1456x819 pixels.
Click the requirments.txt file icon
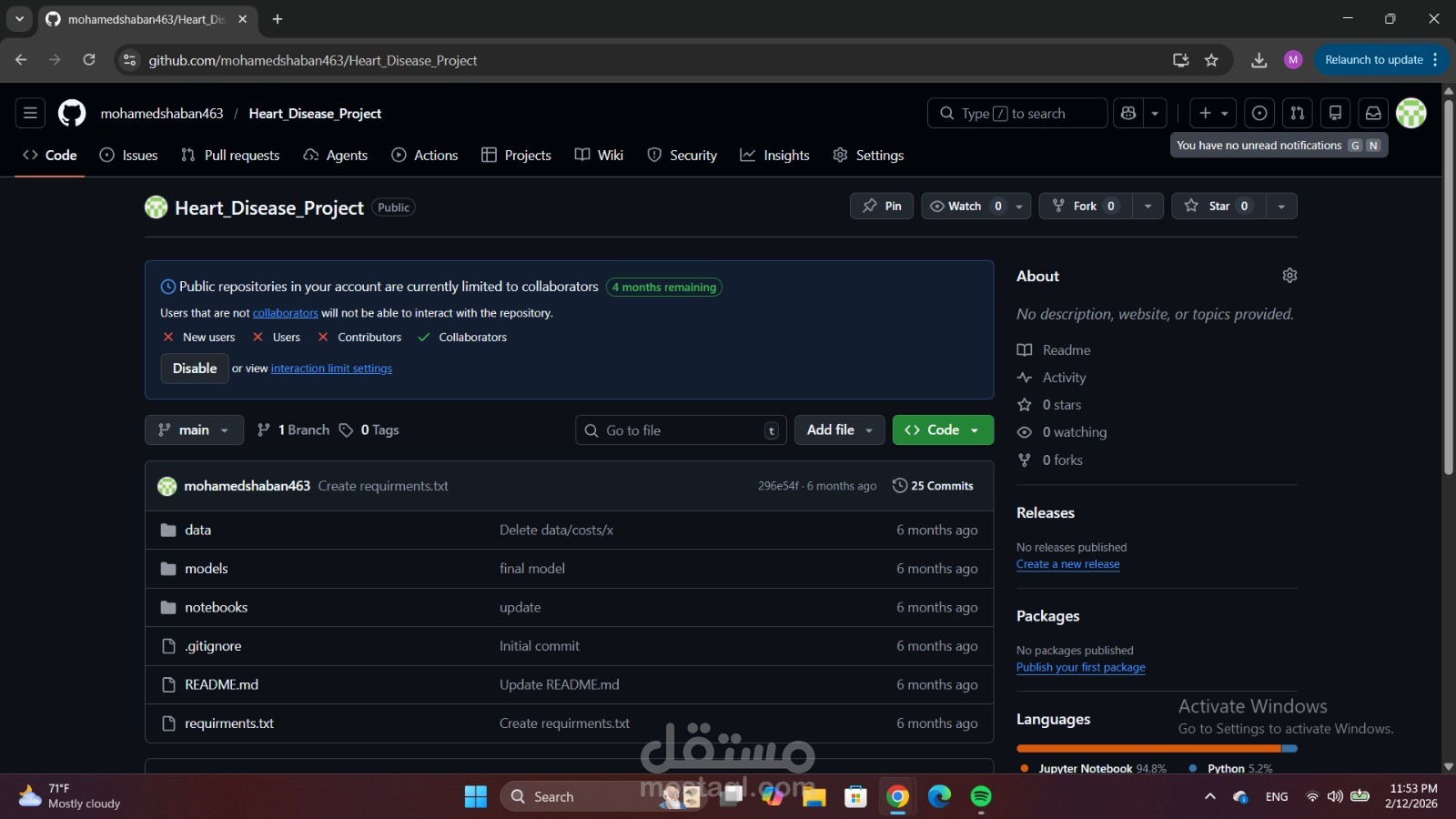point(168,723)
